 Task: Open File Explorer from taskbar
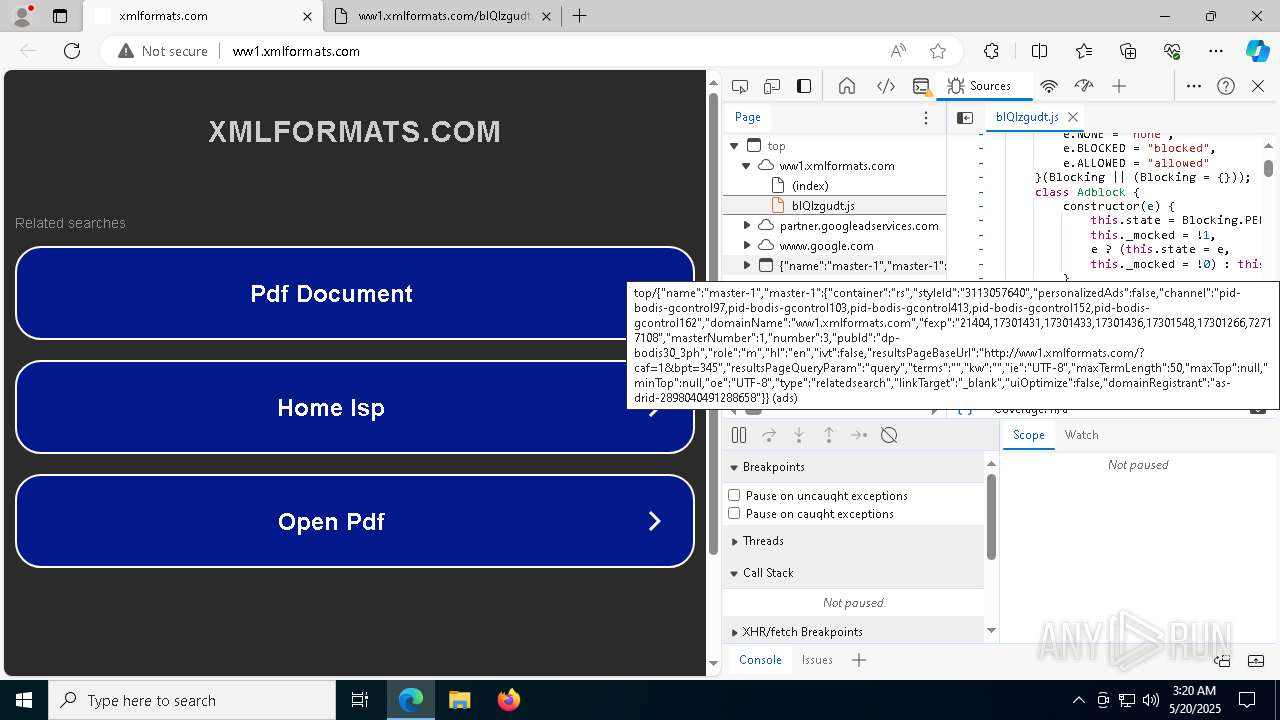459,700
